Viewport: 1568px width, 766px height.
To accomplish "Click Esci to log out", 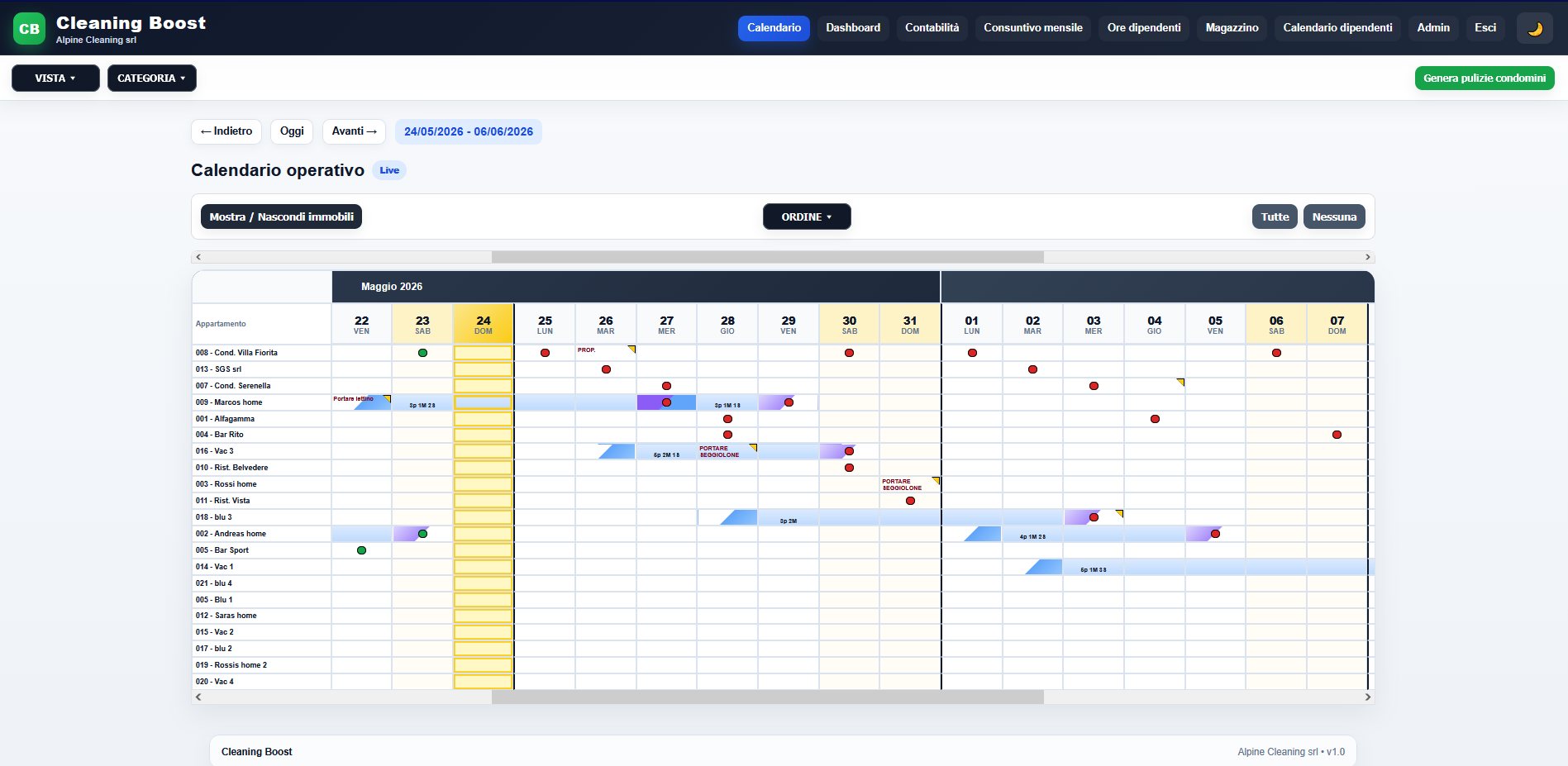I will point(1485,28).
